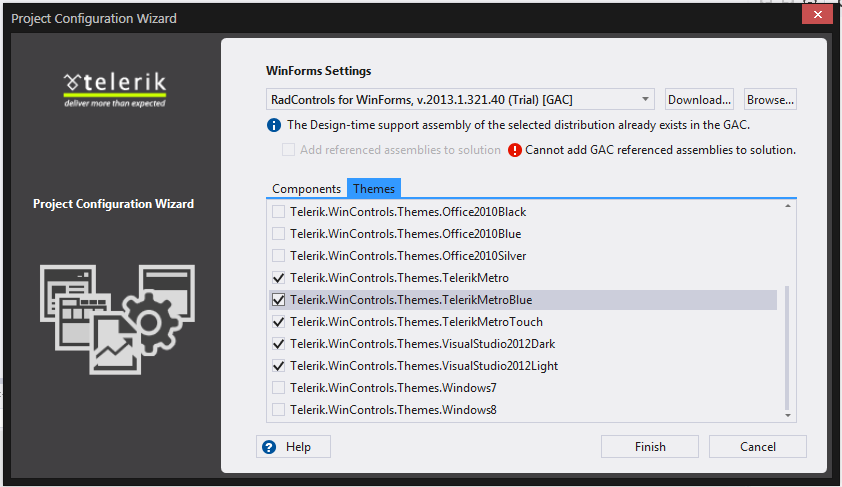Check the Office2010Silver theme checkbox
This screenshot has width=842, height=487.
[278, 256]
